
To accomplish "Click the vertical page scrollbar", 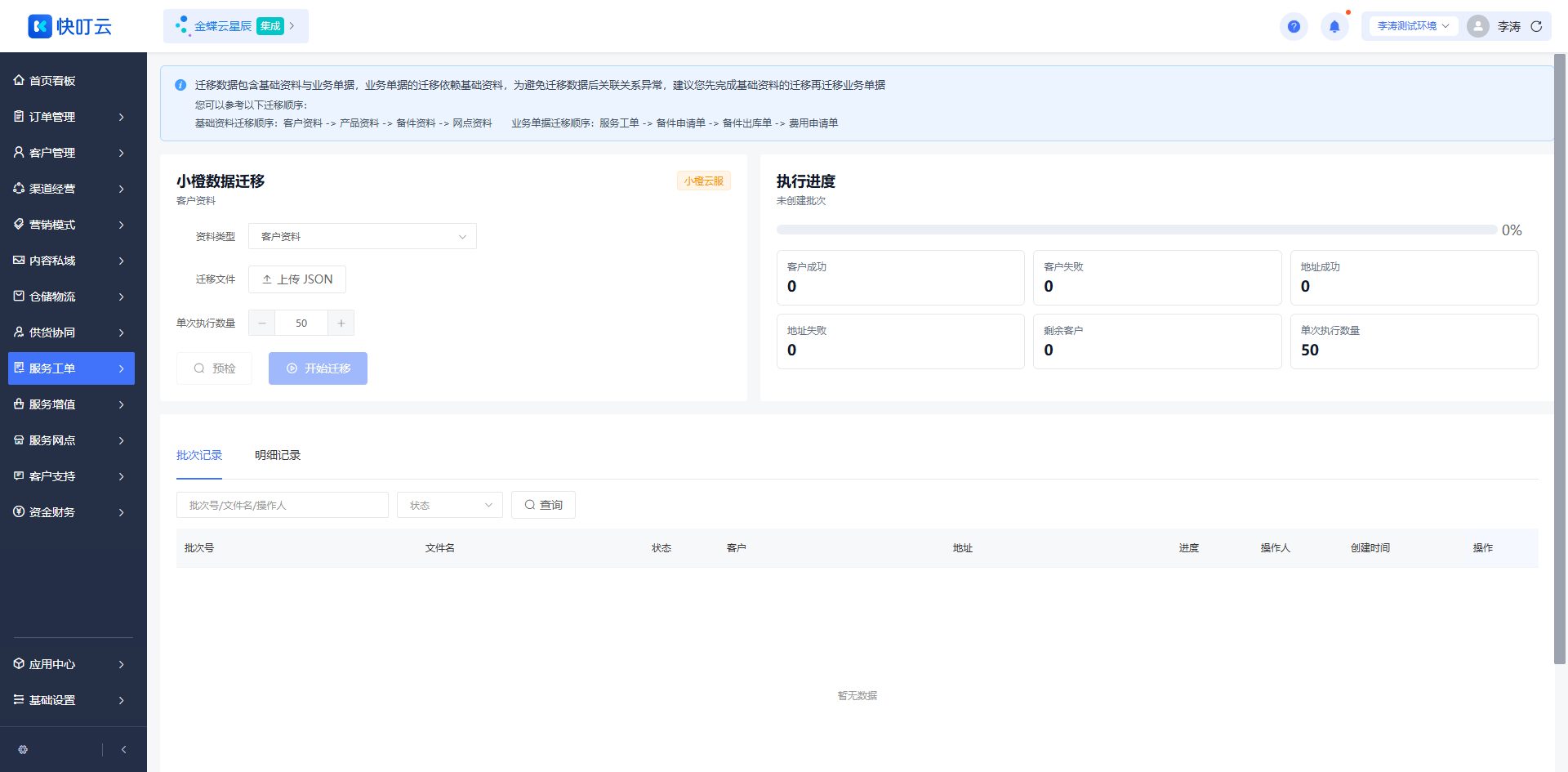I will coord(1560,359).
